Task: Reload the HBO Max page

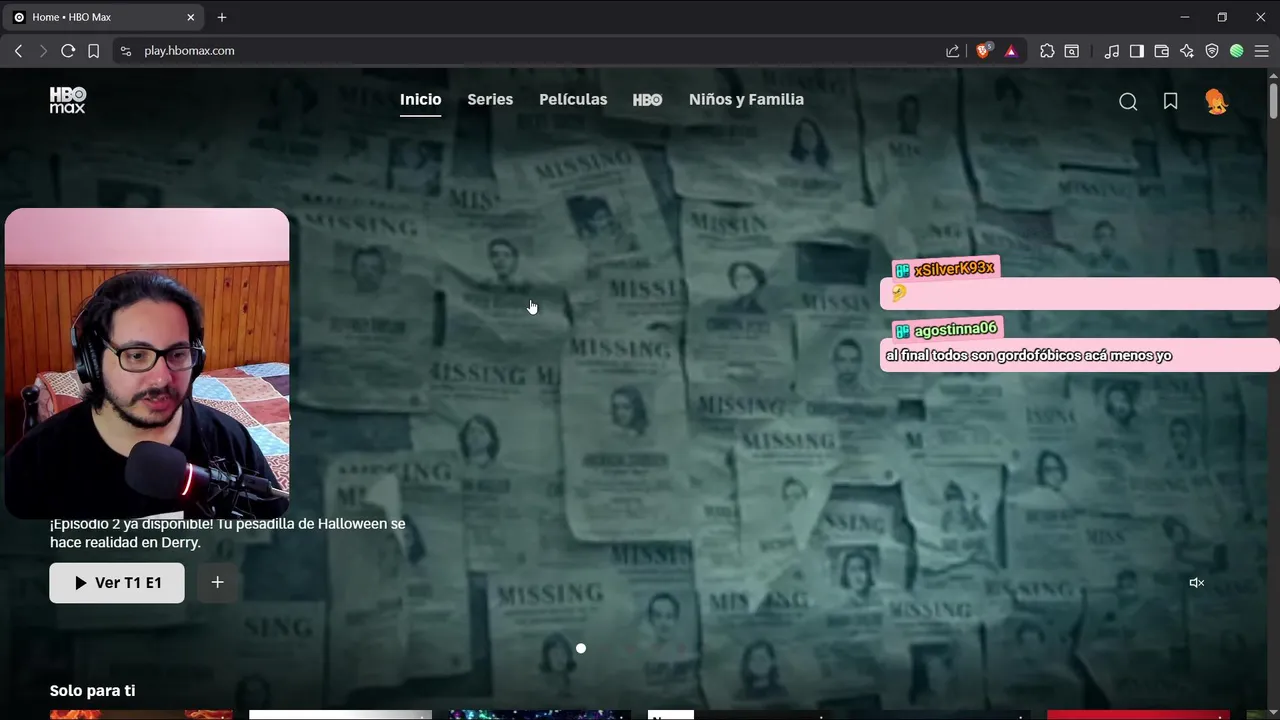Action: [68, 51]
